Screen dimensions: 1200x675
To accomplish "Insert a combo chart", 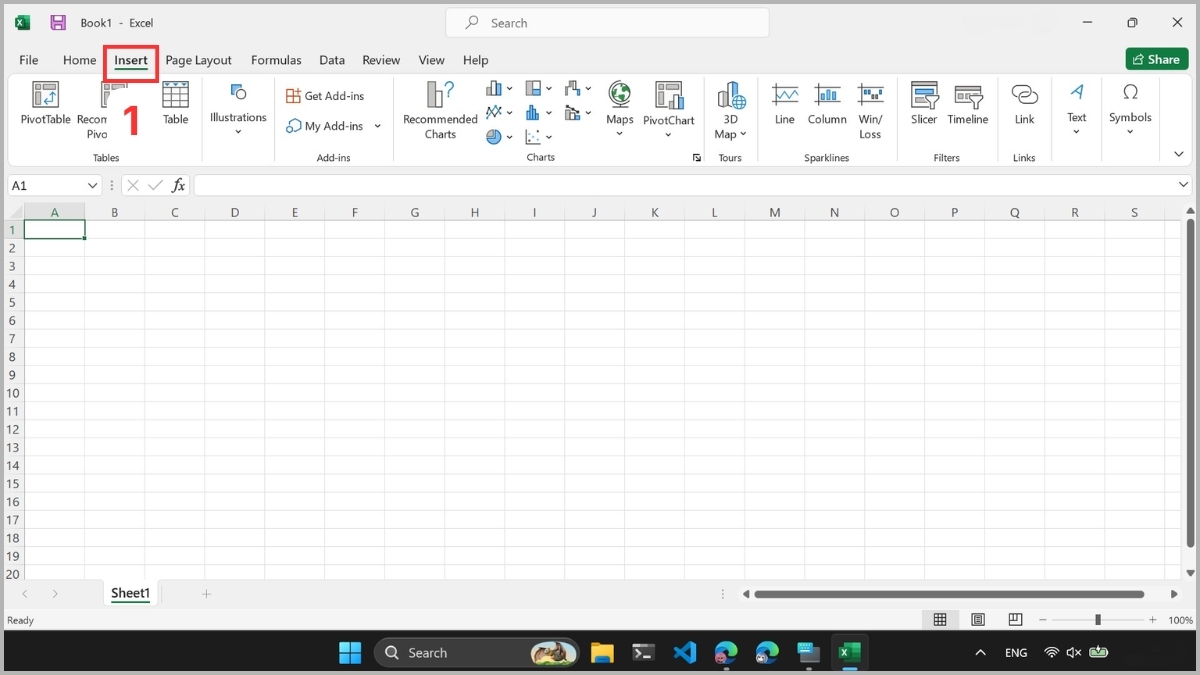I will (x=578, y=113).
